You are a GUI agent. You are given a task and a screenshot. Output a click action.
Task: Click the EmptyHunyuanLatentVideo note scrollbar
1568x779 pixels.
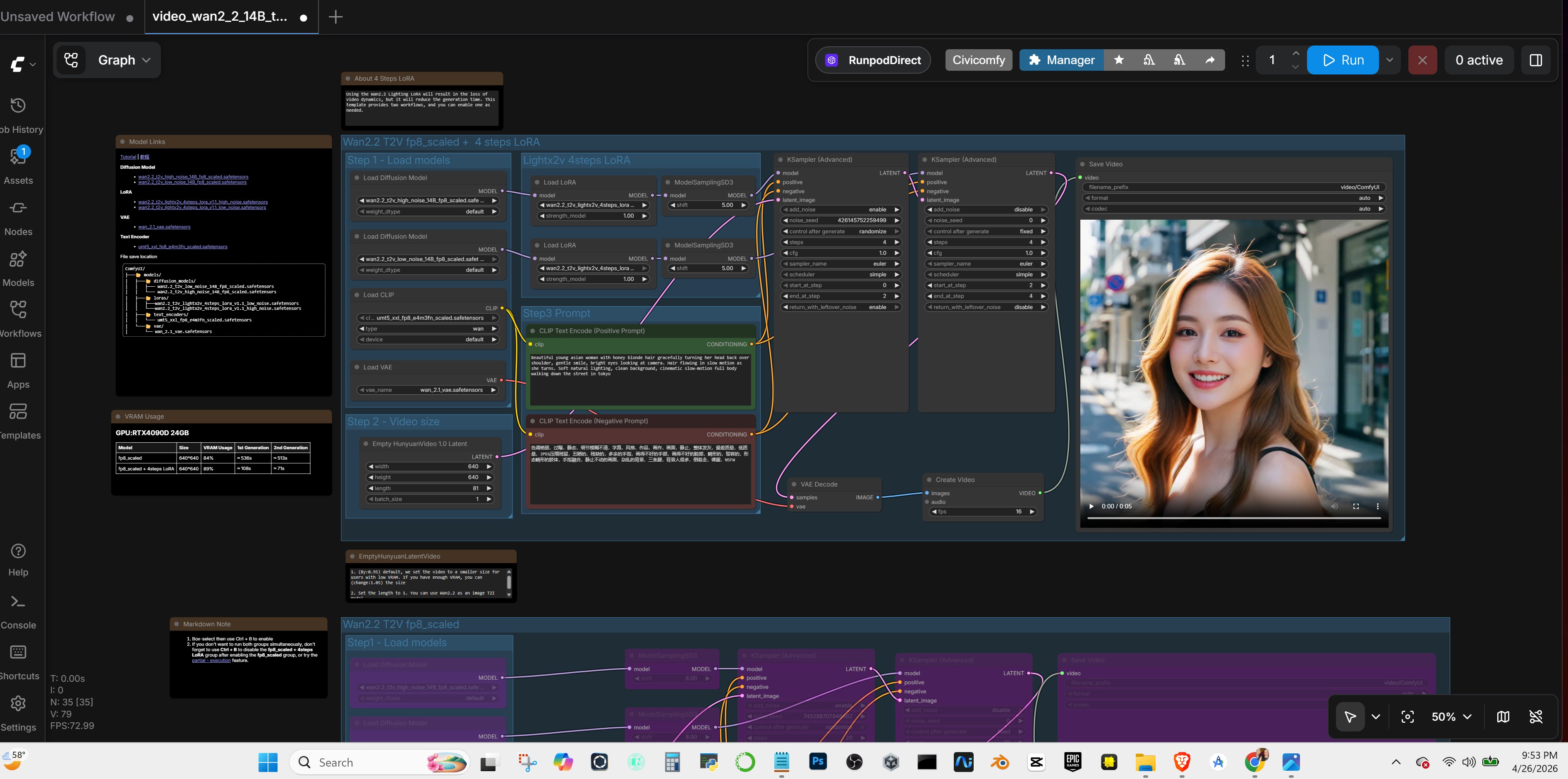tap(509, 583)
